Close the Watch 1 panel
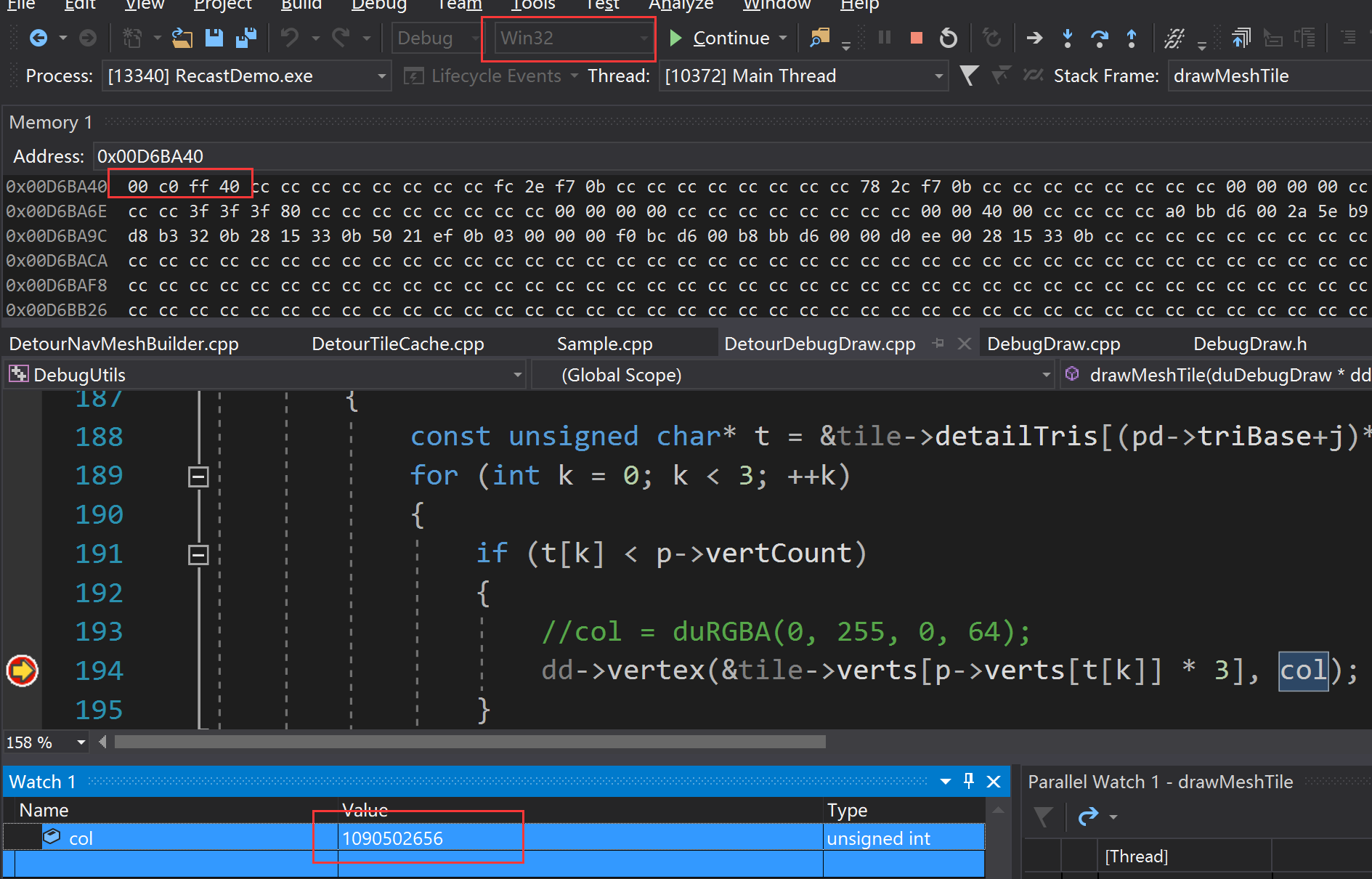The height and width of the screenshot is (879, 1372). [994, 782]
